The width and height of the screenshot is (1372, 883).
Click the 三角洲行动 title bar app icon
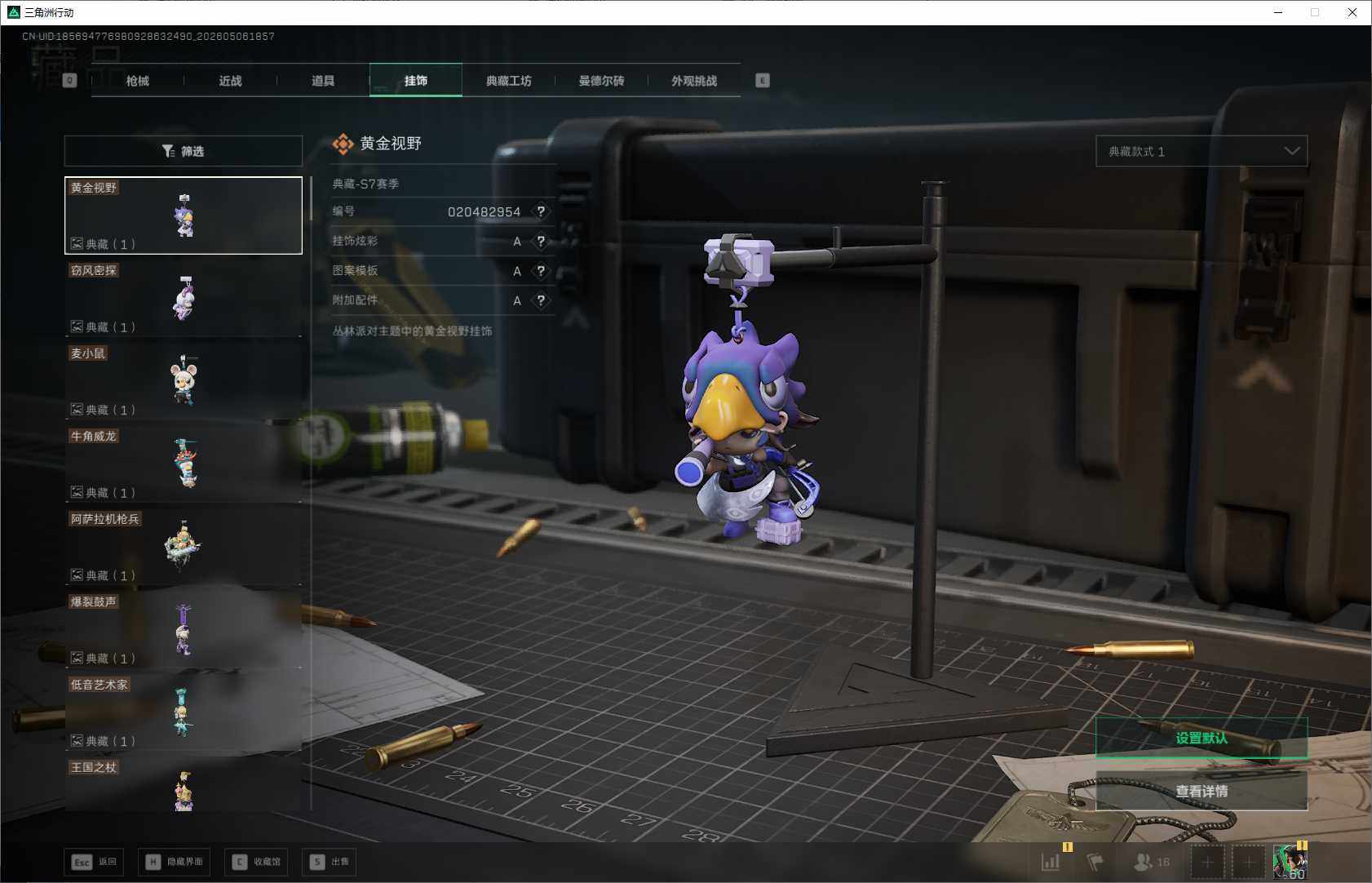click(x=13, y=12)
